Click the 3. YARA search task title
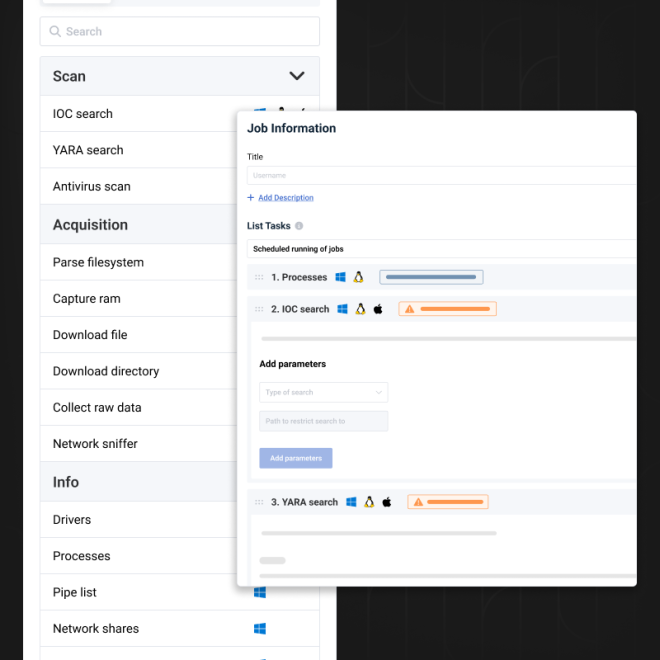 pyautogui.click(x=304, y=502)
